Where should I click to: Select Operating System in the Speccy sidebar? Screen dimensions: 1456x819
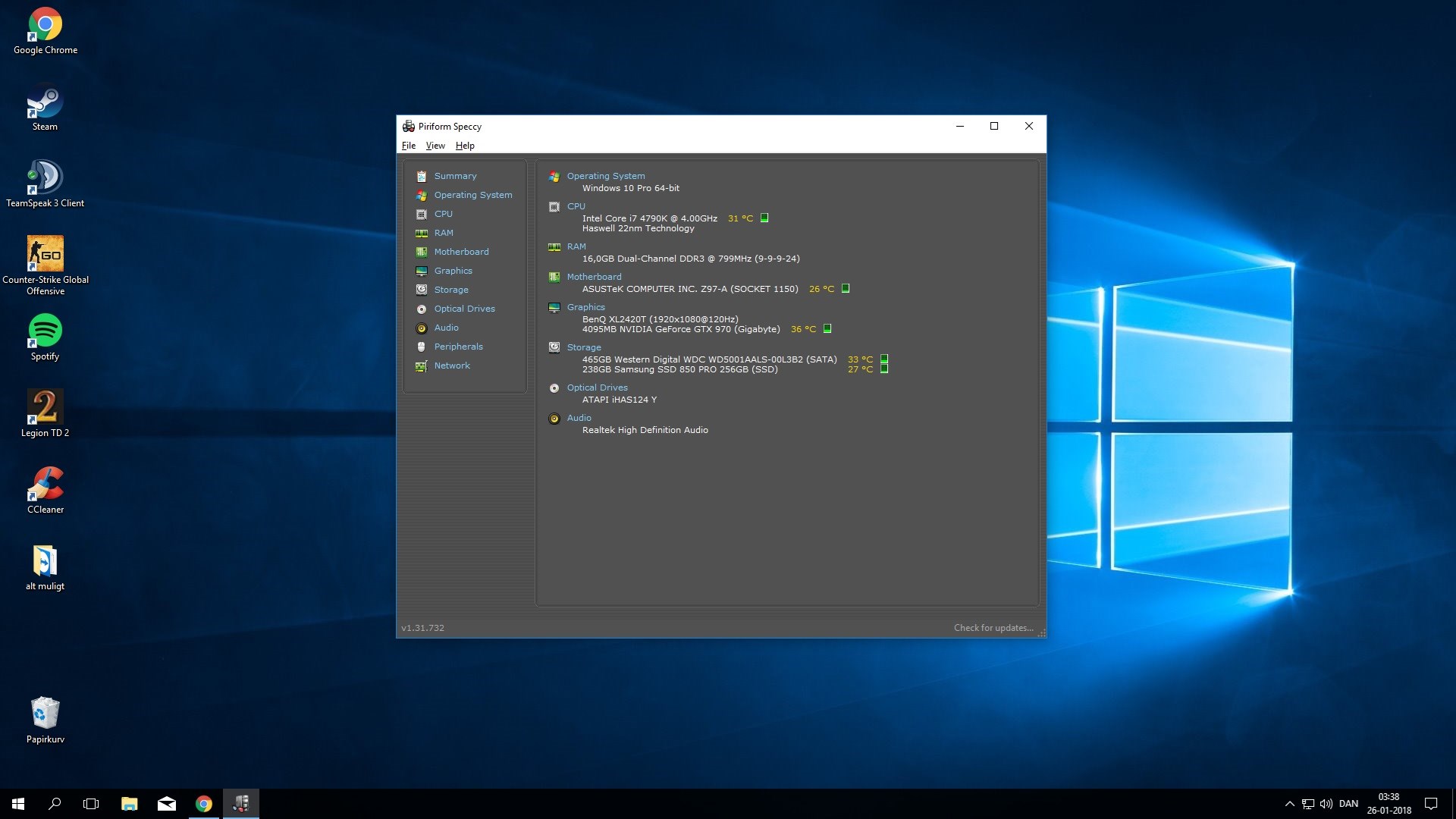pos(473,195)
